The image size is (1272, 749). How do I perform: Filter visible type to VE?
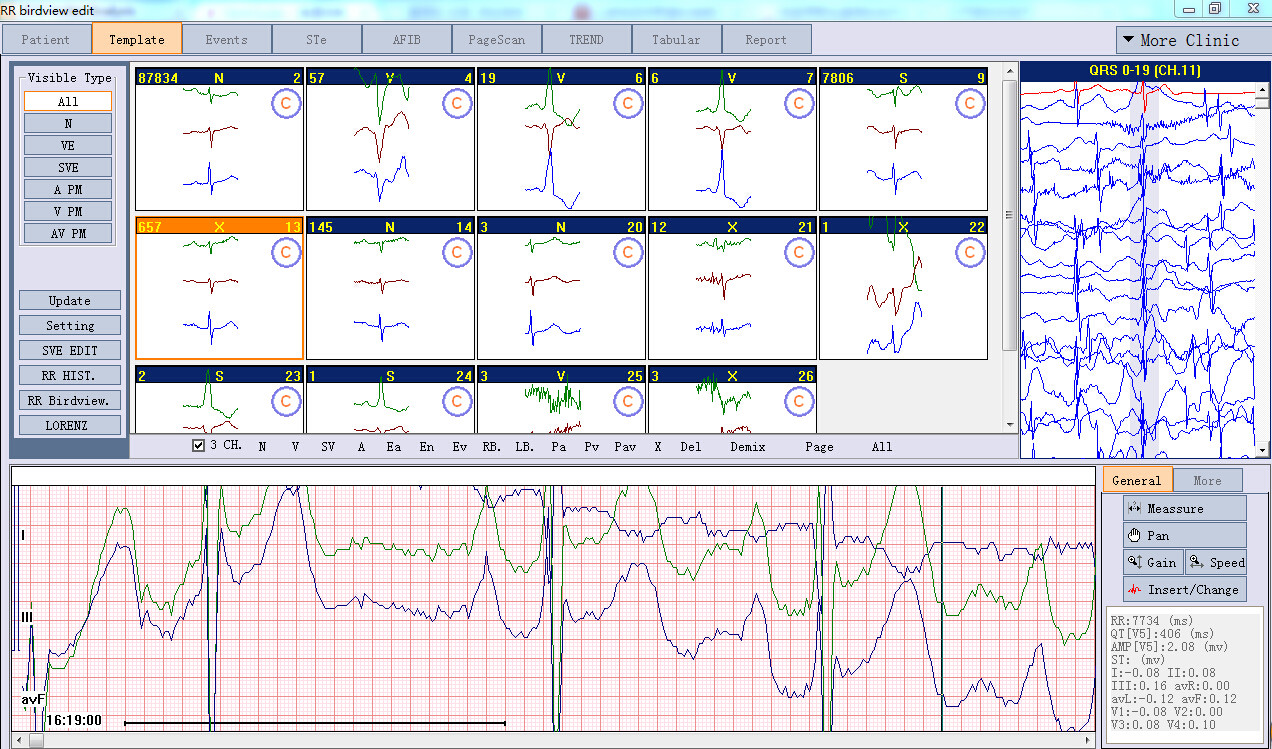pos(68,145)
